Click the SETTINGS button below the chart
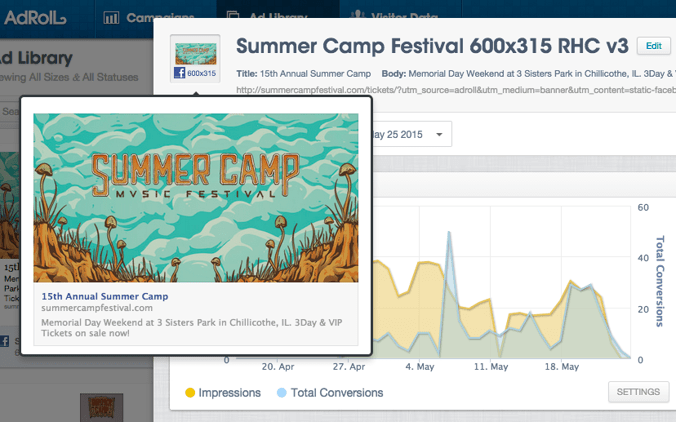The width and height of the screenshot is (676, 422). 638,392
